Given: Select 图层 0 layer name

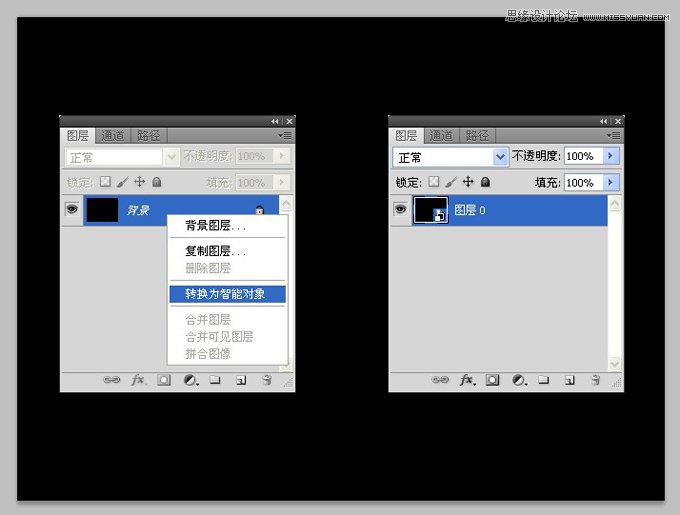Looking at the screenshot, I should pyautogui.click(x=470, y=210).
